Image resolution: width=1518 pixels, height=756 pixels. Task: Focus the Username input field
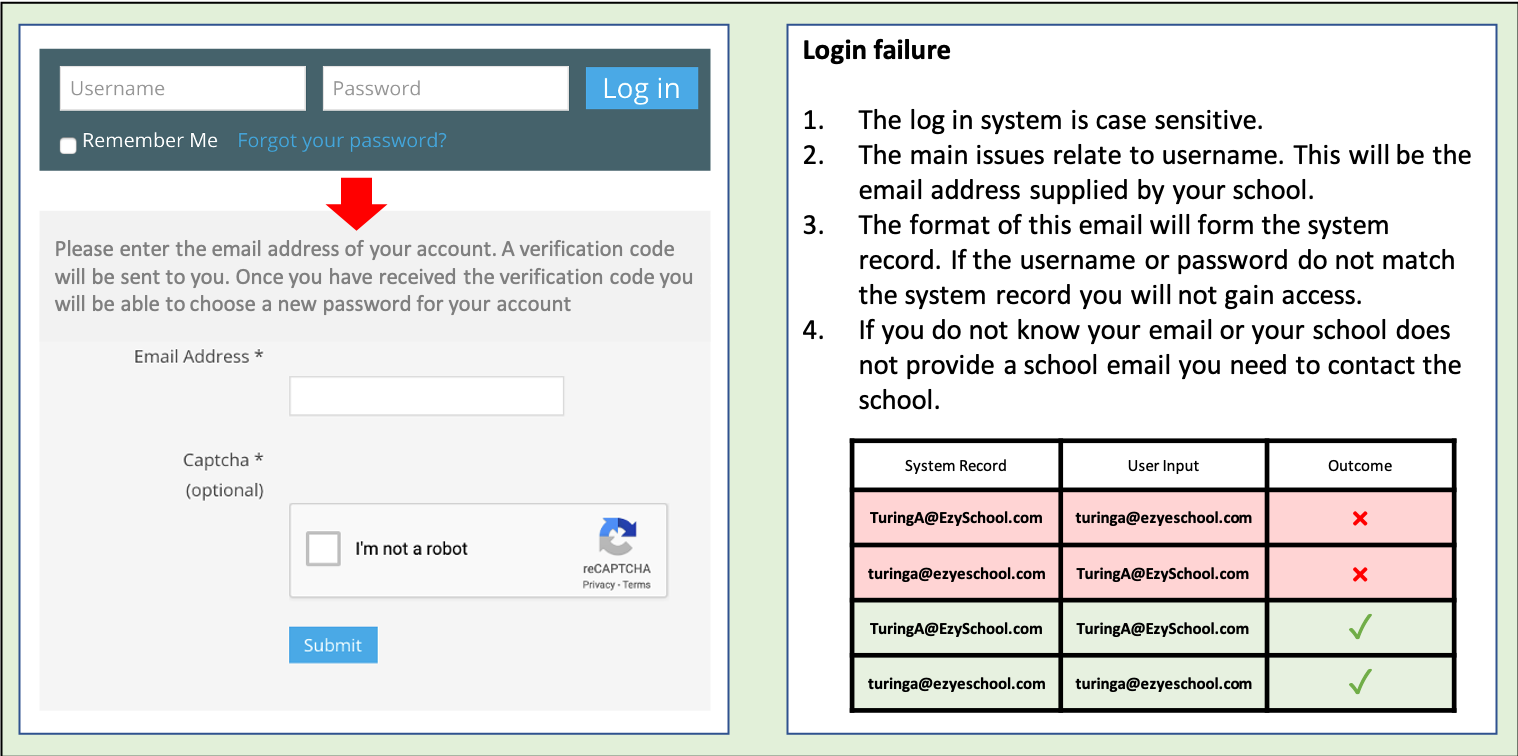point(183,88)
